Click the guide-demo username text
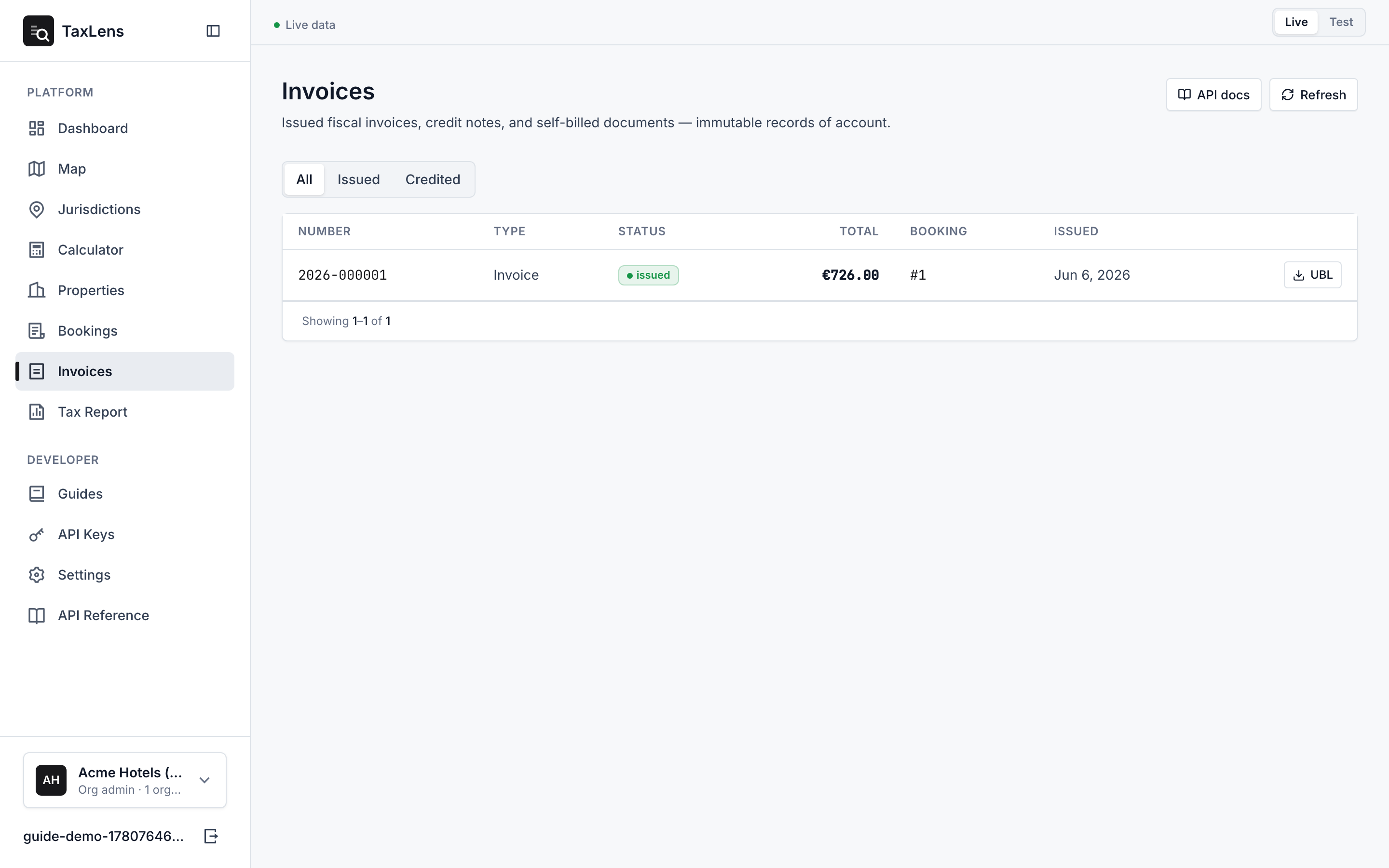The image size is (1389, 868). (103, 837)
